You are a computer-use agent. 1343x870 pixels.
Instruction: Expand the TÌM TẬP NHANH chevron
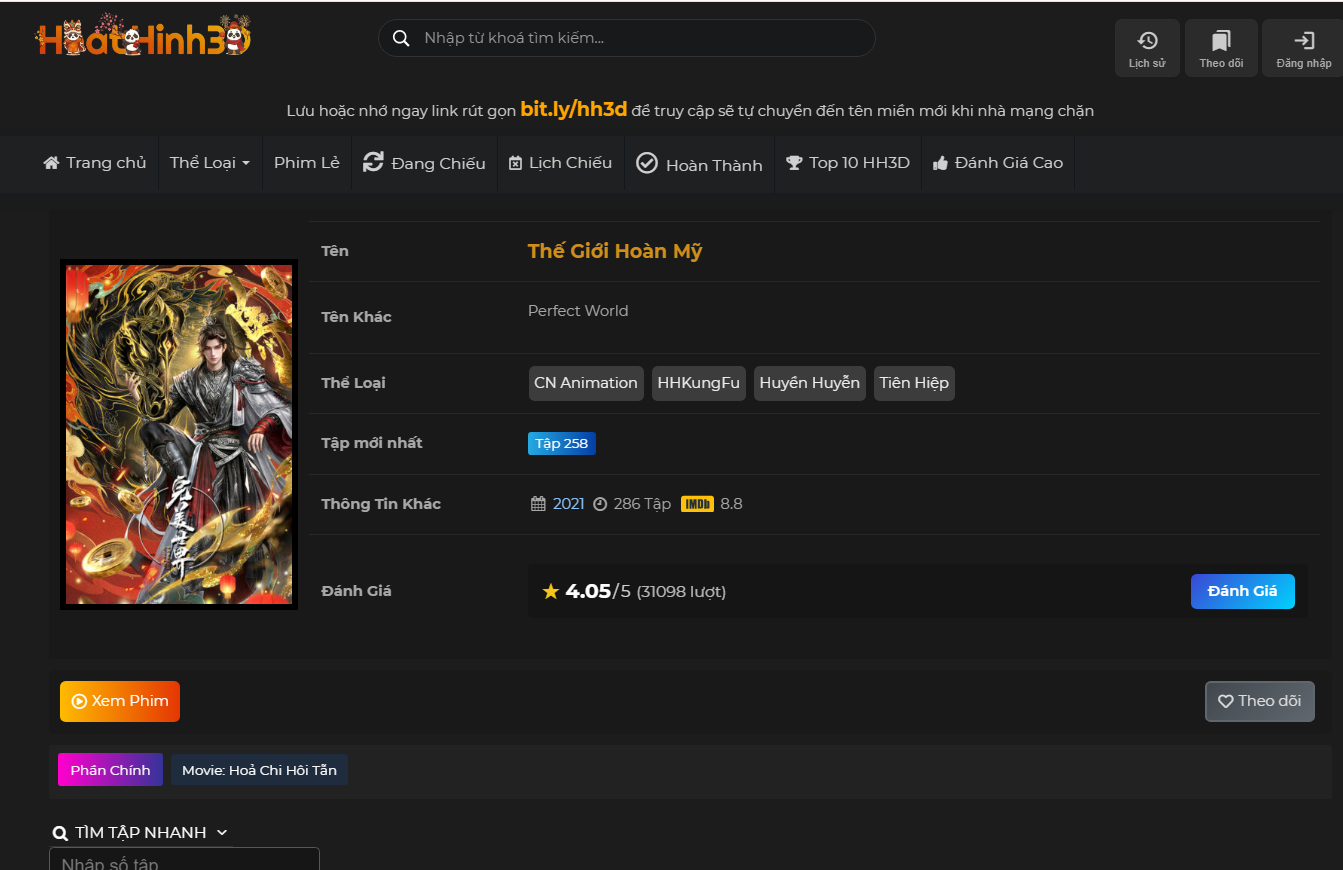(222, 832)
